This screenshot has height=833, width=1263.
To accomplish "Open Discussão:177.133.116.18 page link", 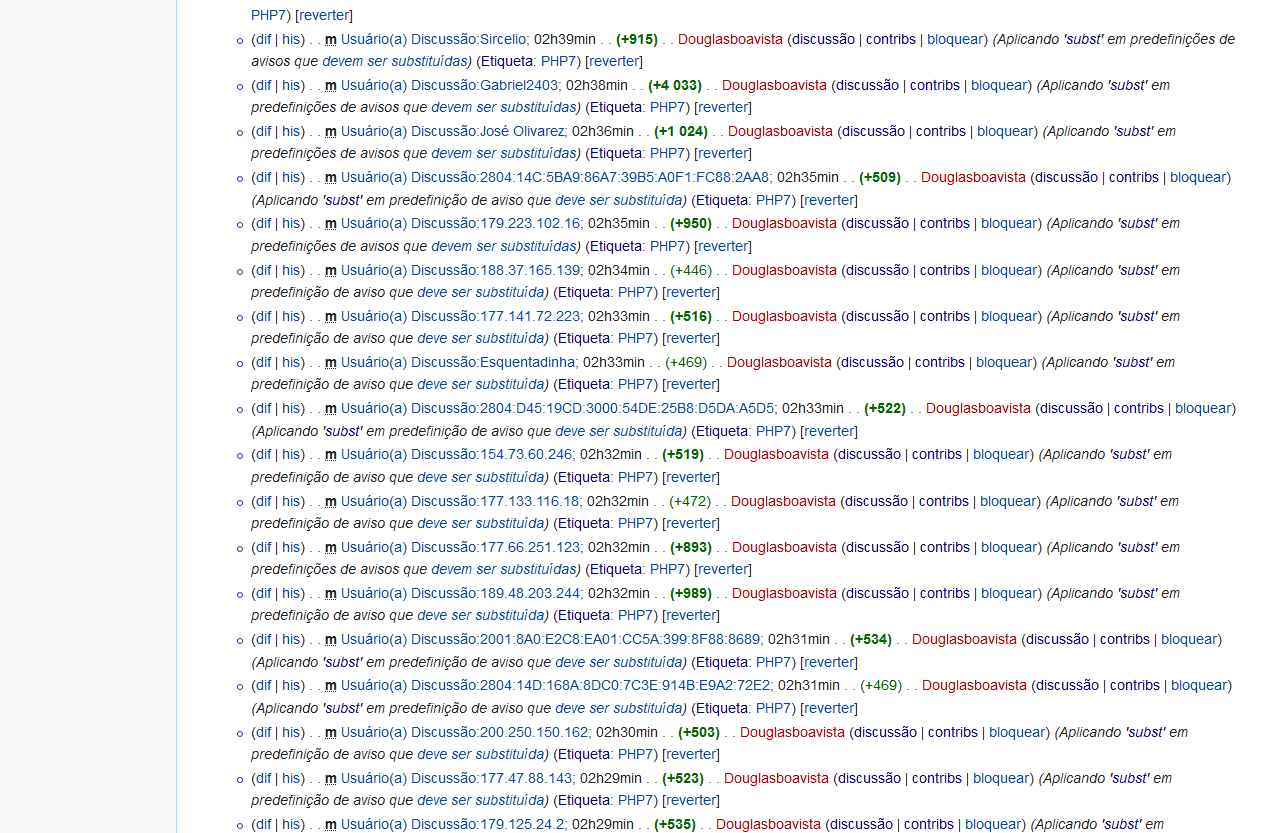I will [x=462, y=501].
